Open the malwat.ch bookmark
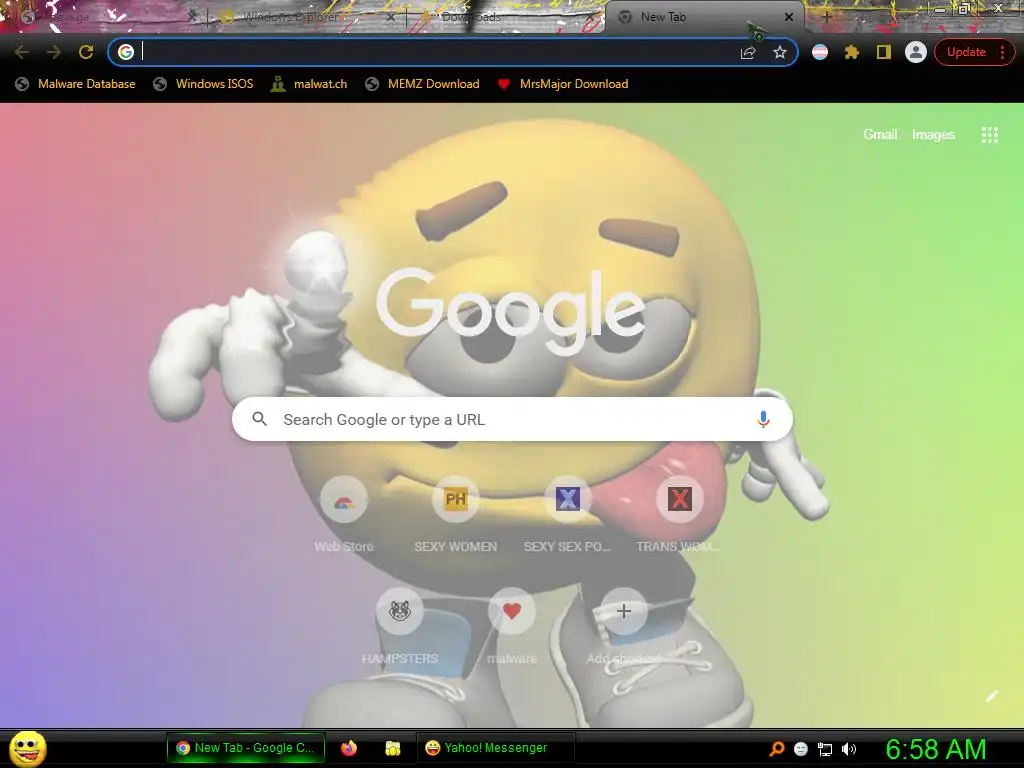 [310, 84]
